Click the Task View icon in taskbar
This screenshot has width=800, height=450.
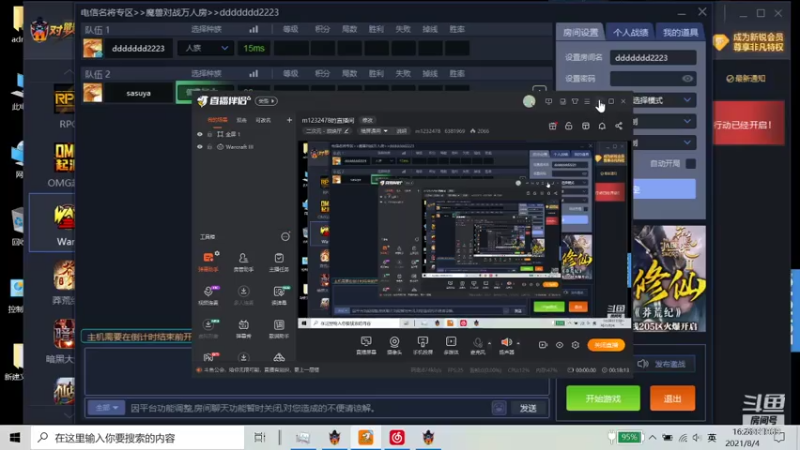[x=260, y=437]
